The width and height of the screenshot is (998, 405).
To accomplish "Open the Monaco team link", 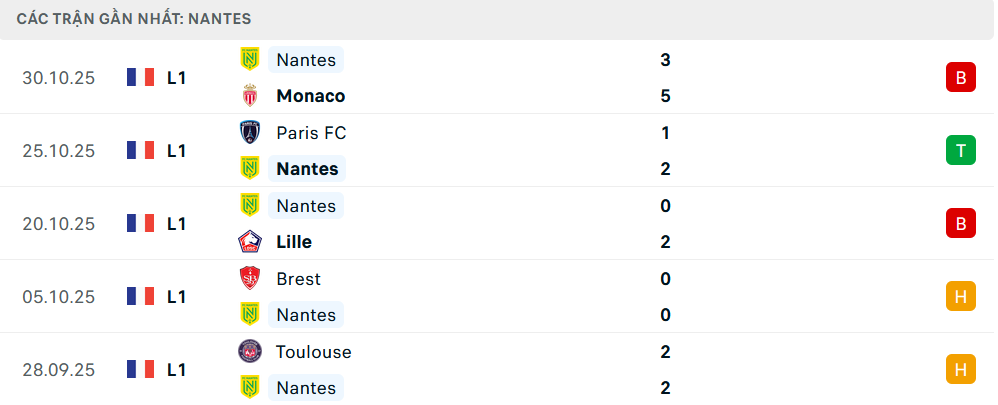I will pos(310,96).
